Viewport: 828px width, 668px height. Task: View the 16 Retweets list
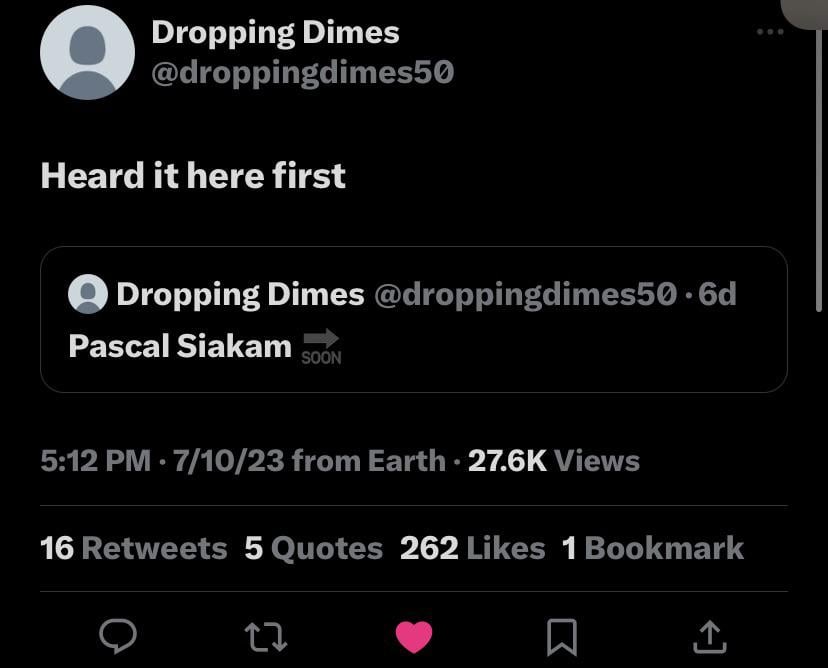point(133,548)
